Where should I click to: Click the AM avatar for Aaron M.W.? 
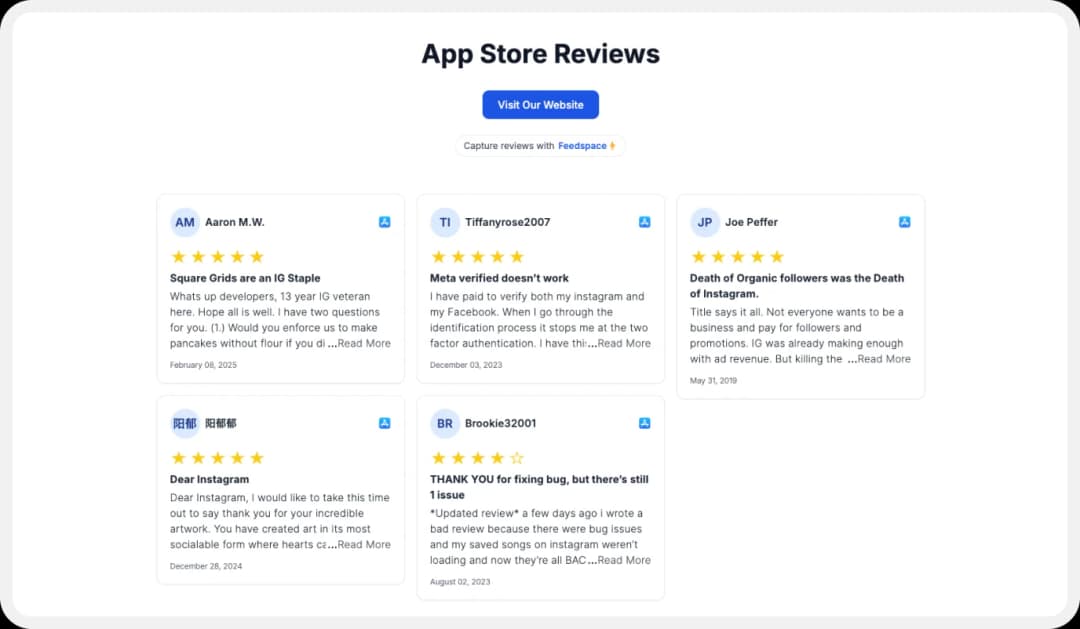coord(185,222)
